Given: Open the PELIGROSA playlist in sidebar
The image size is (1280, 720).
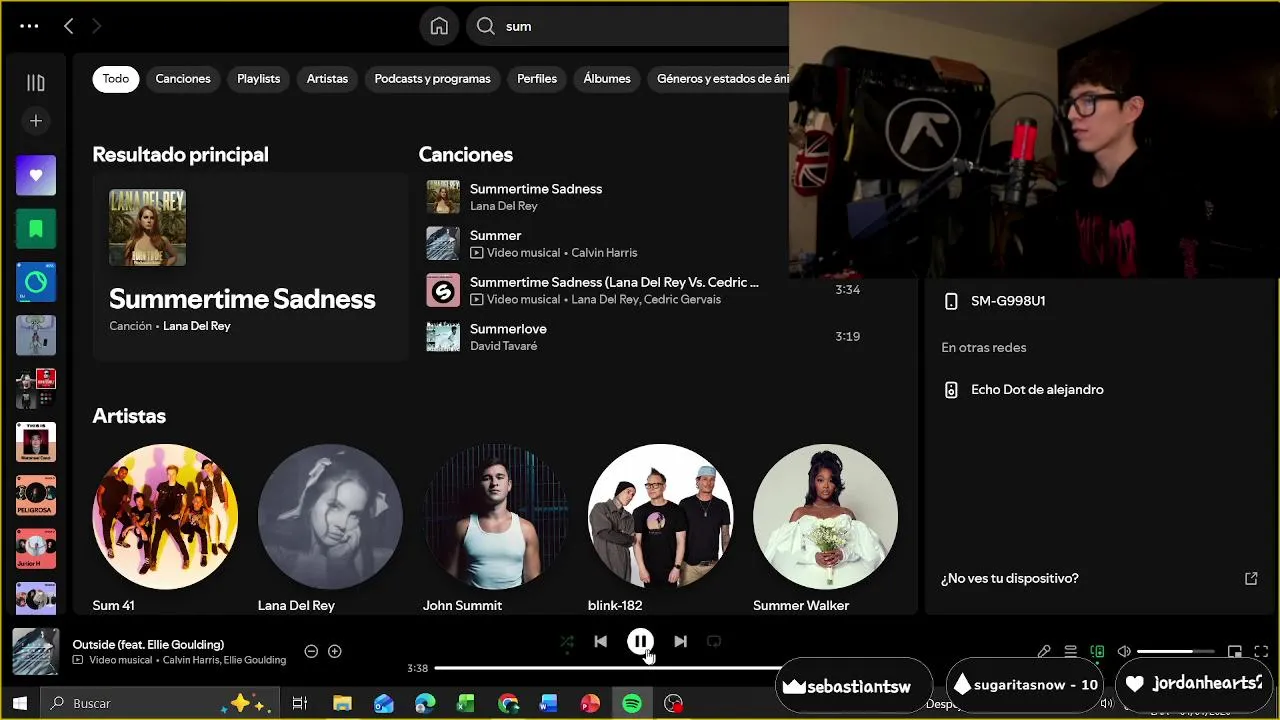Looking at the screenshot, I should tap(36, 495).
